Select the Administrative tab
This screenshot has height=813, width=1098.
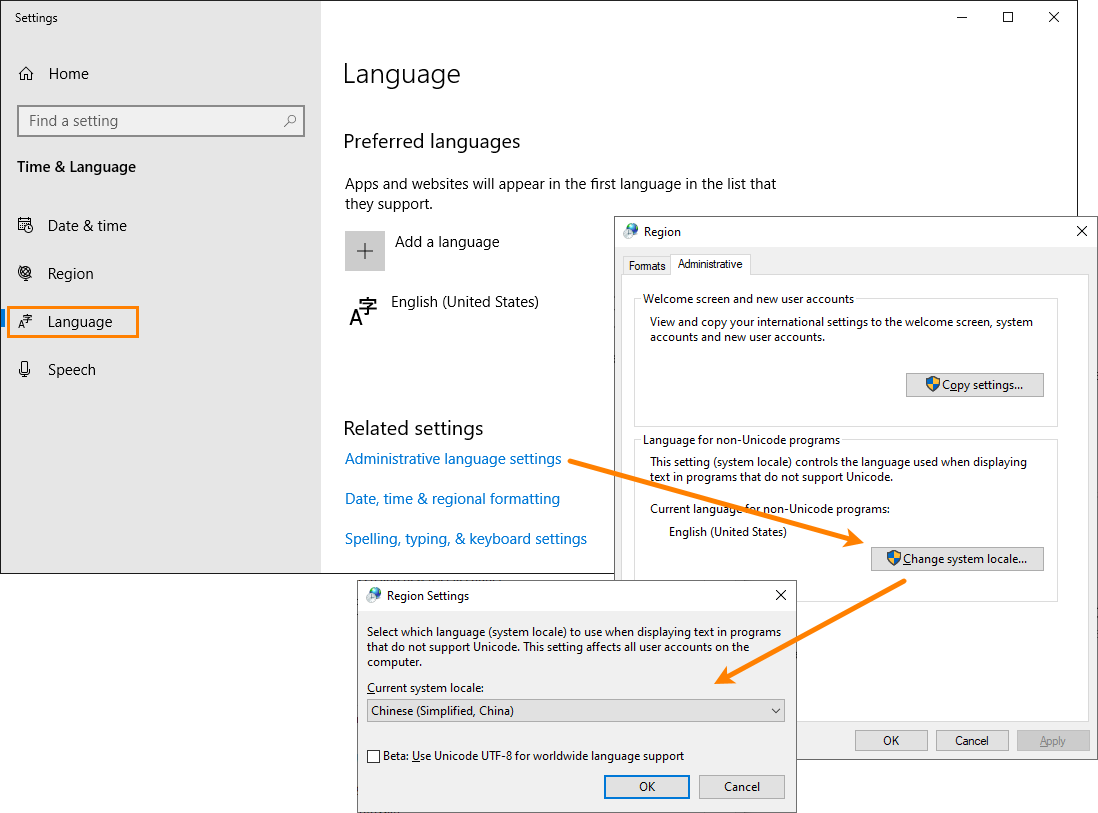click(710, 264)
